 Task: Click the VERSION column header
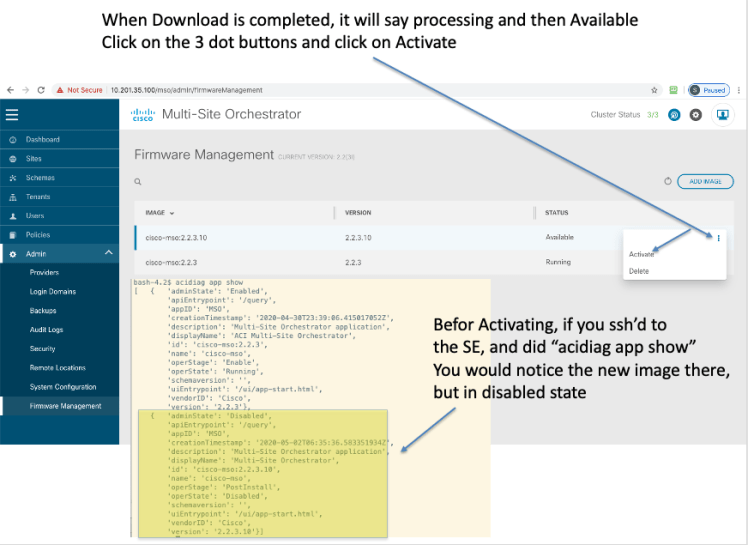(x=358, y=213)
